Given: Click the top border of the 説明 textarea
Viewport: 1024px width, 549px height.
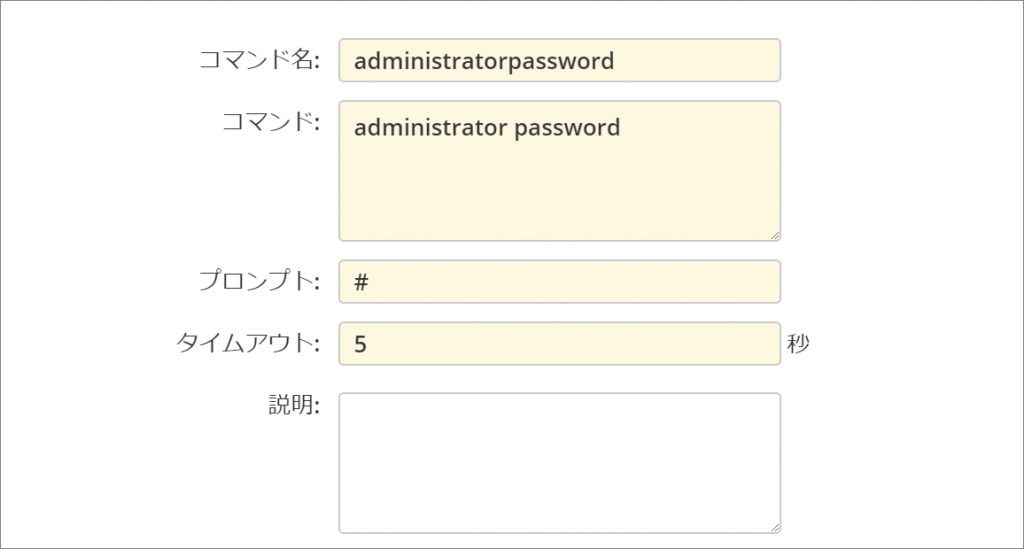Looking at the screenshot, I should click(558, 393).
